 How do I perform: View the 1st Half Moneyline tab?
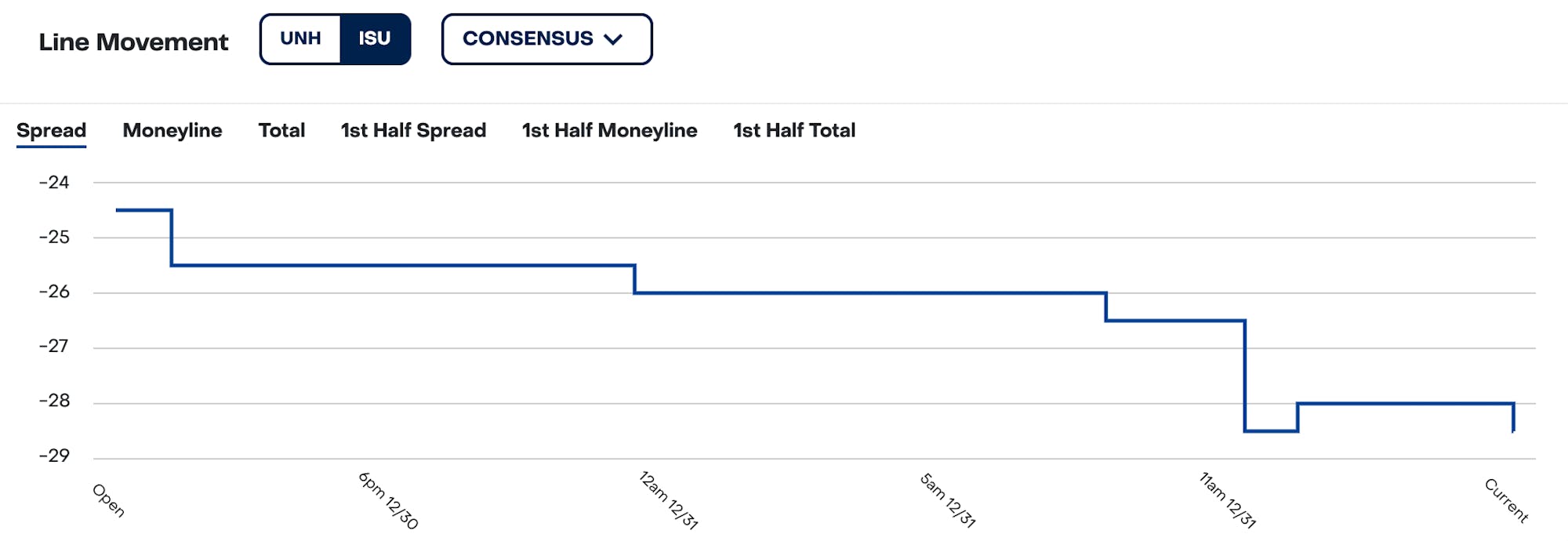pos(609,130)
